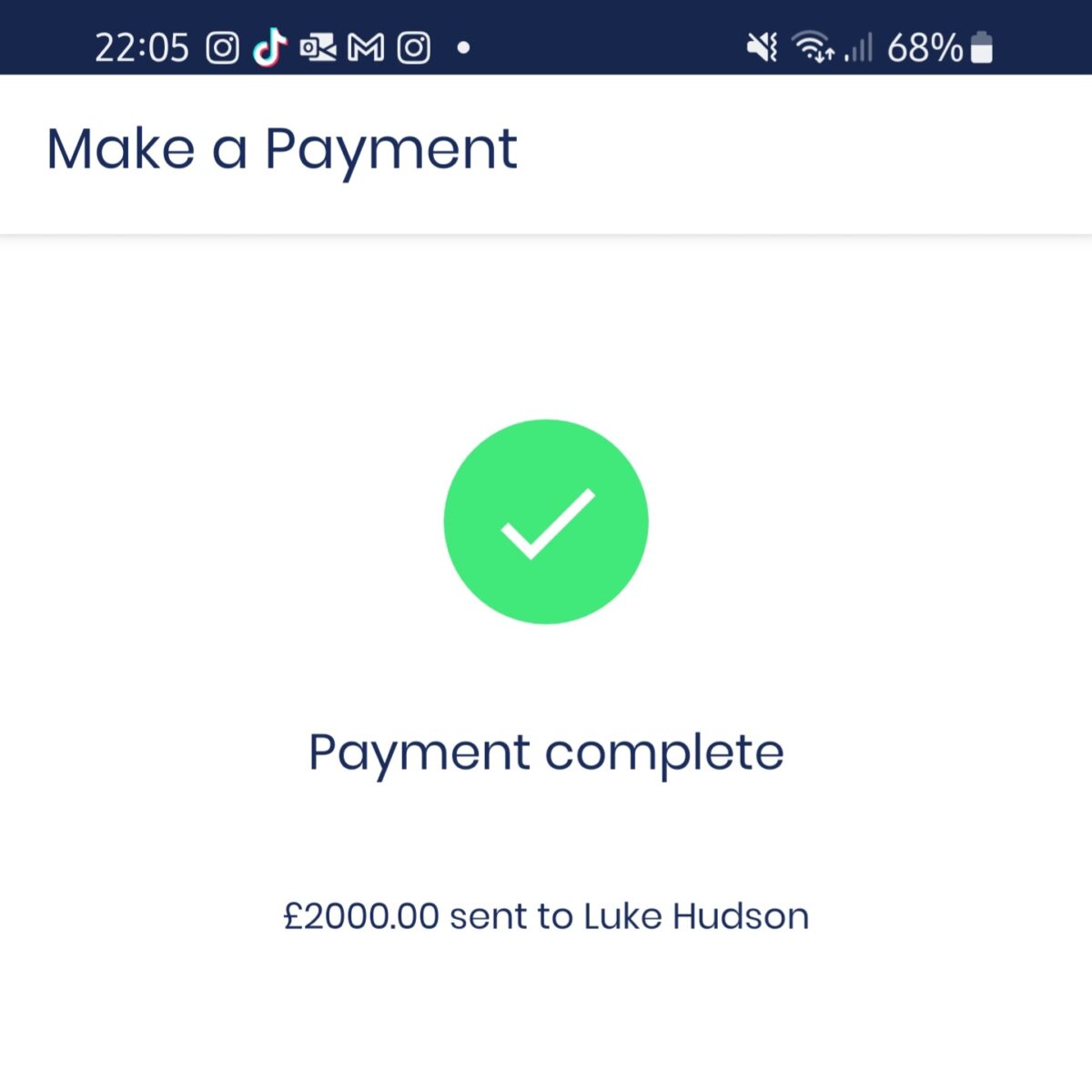Screen dimensions: 1092x1092
Task: Tap the Luke Hudson recipient name
Action: tap(696, 916)
